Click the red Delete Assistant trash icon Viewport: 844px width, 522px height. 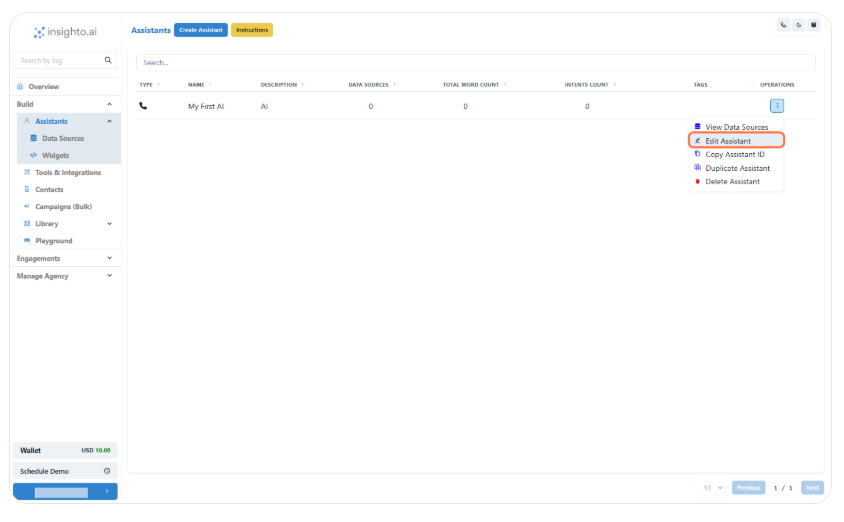click(x=698, y=181)
